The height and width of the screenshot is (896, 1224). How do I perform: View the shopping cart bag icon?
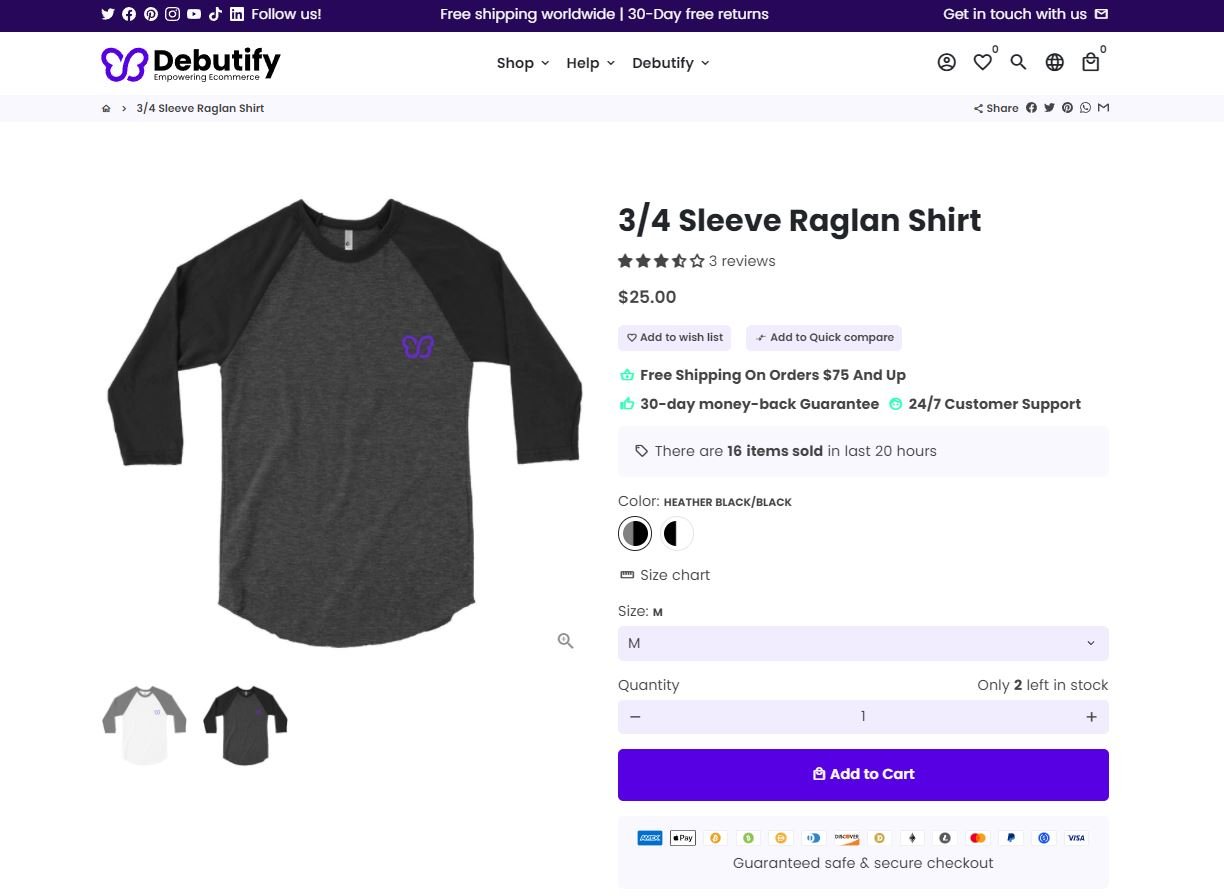click(x=1090, y=62)
